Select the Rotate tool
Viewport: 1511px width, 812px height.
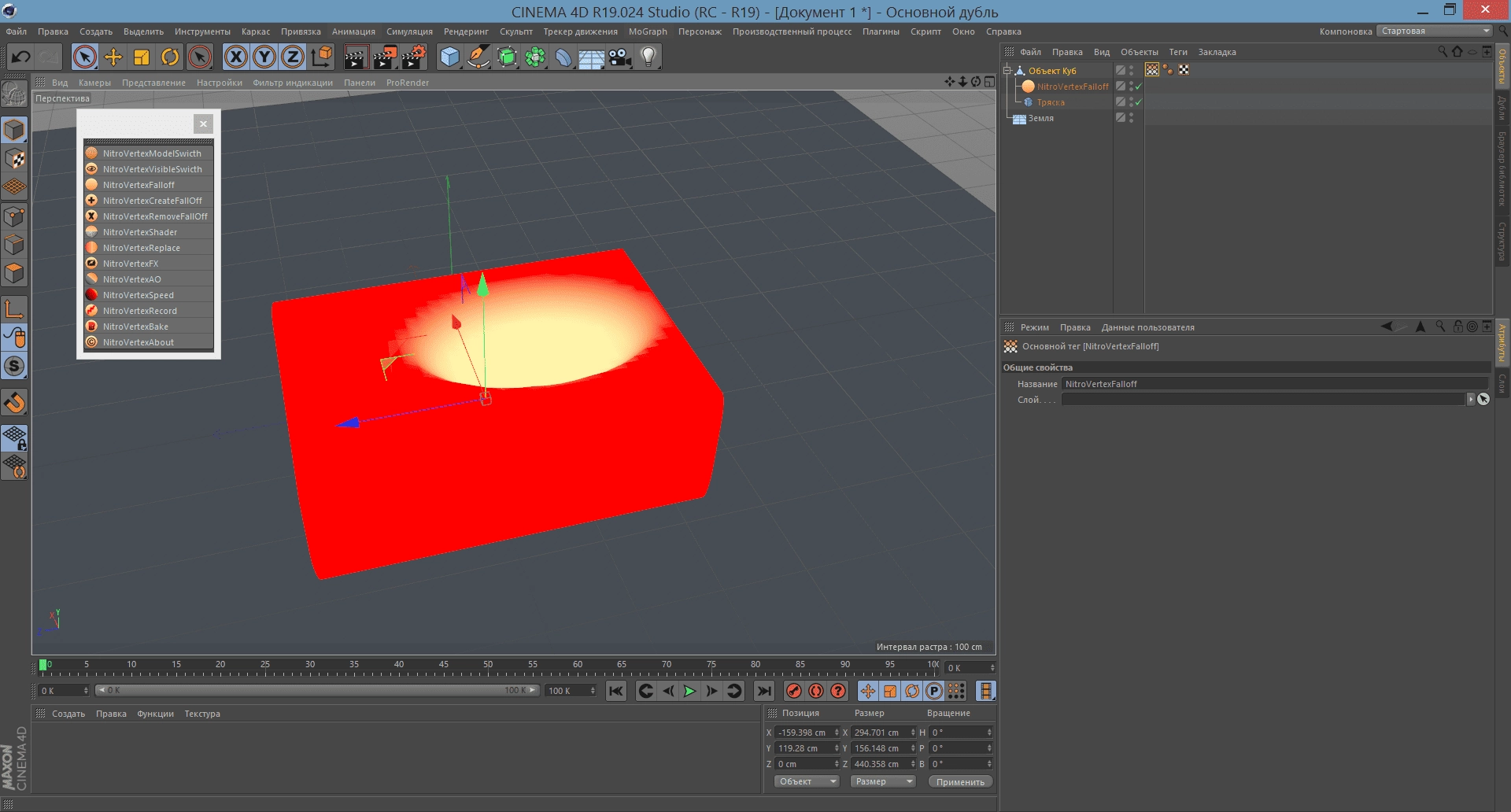click(x=170, y=57)
